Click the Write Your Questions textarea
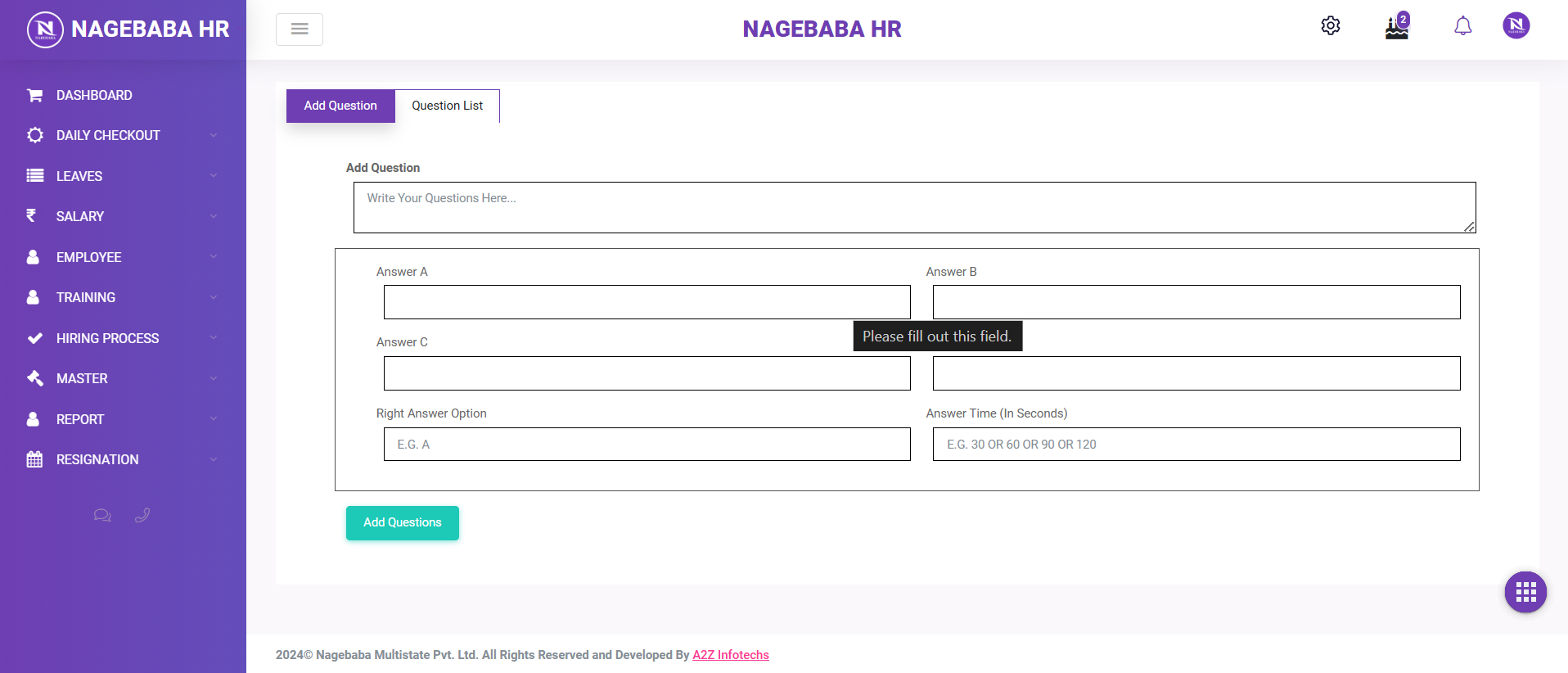 (x=914, y=207)
